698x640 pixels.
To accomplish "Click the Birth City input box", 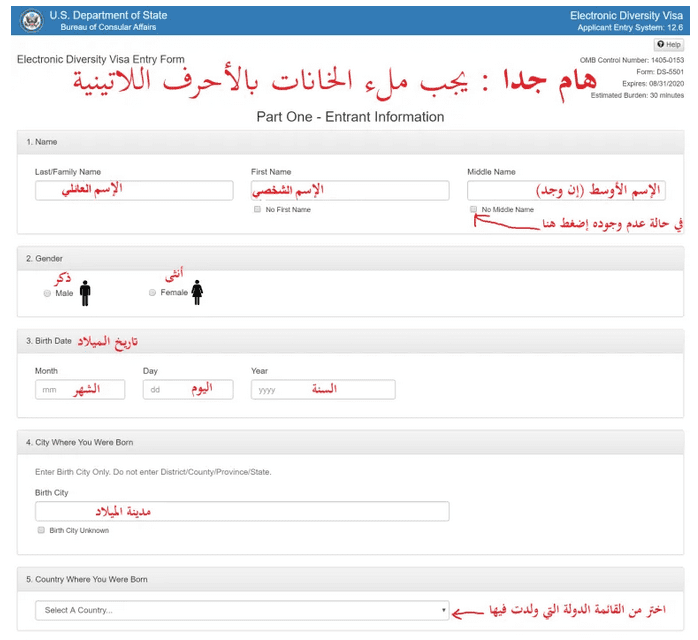I will tap(242, 511).
